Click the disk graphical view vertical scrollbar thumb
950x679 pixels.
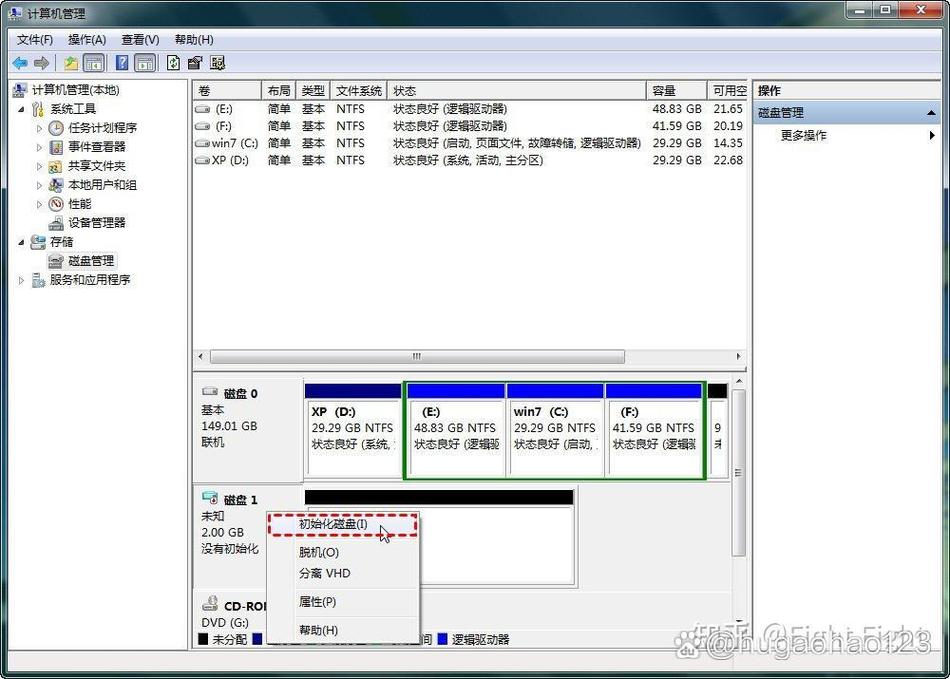tap(738, 472)
